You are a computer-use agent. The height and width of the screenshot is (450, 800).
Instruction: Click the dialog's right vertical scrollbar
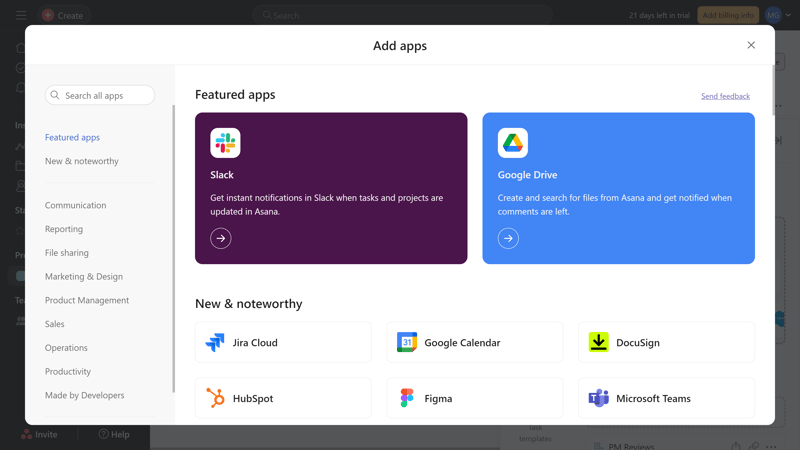[773, 92]
